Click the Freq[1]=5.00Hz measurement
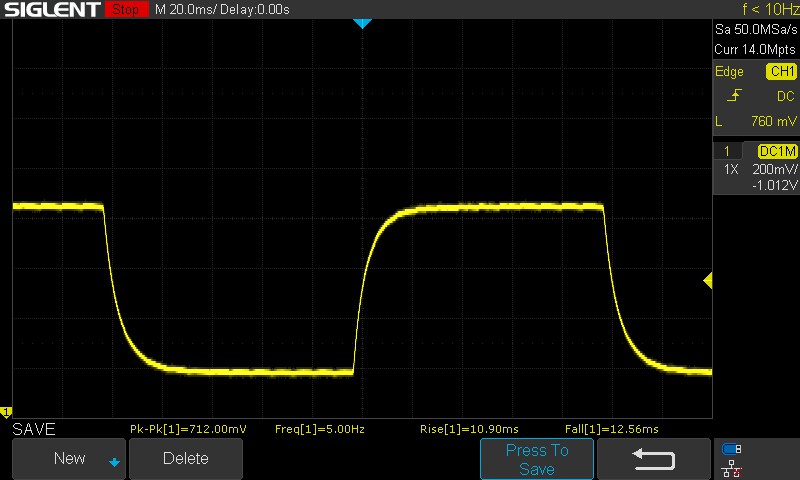The width and height of the screenshot is (800, 480). [x=320, y=429]
